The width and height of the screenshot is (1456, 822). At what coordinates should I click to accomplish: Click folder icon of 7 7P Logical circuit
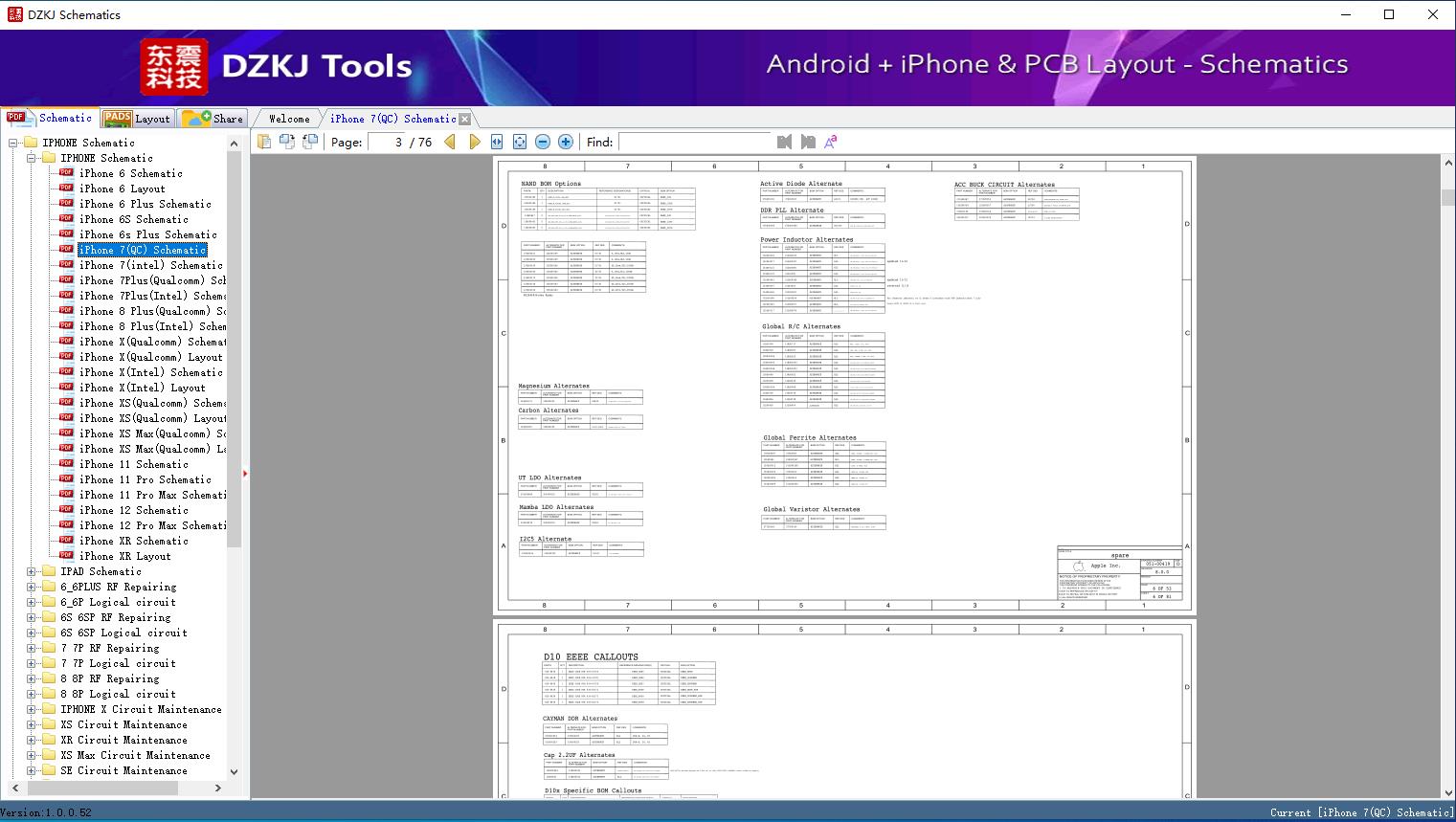(x=50, y=663)
